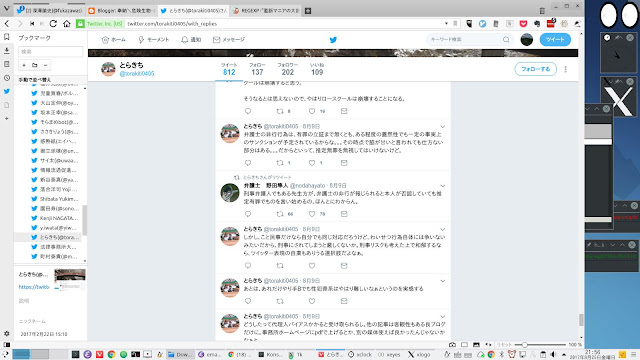Screen dimensions: 640x360
Task: Open @nodahayato profile link
Action: tap(308, 185)
